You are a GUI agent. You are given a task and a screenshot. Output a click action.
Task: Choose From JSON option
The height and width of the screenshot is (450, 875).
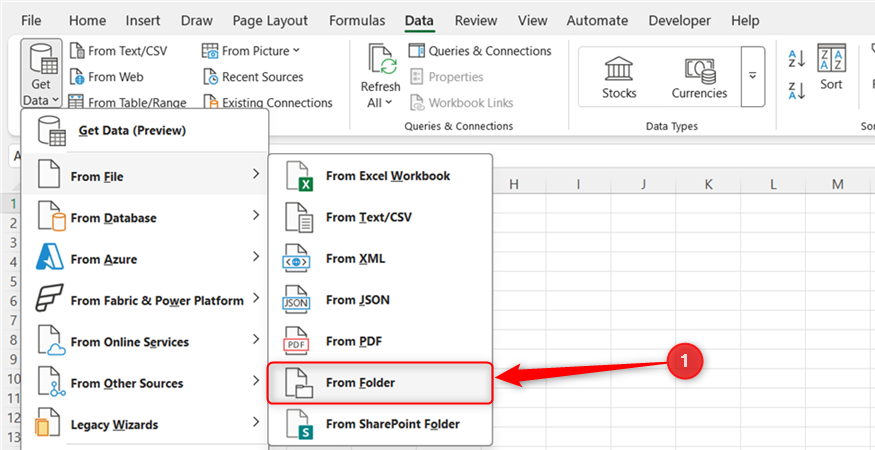(381, 300)
